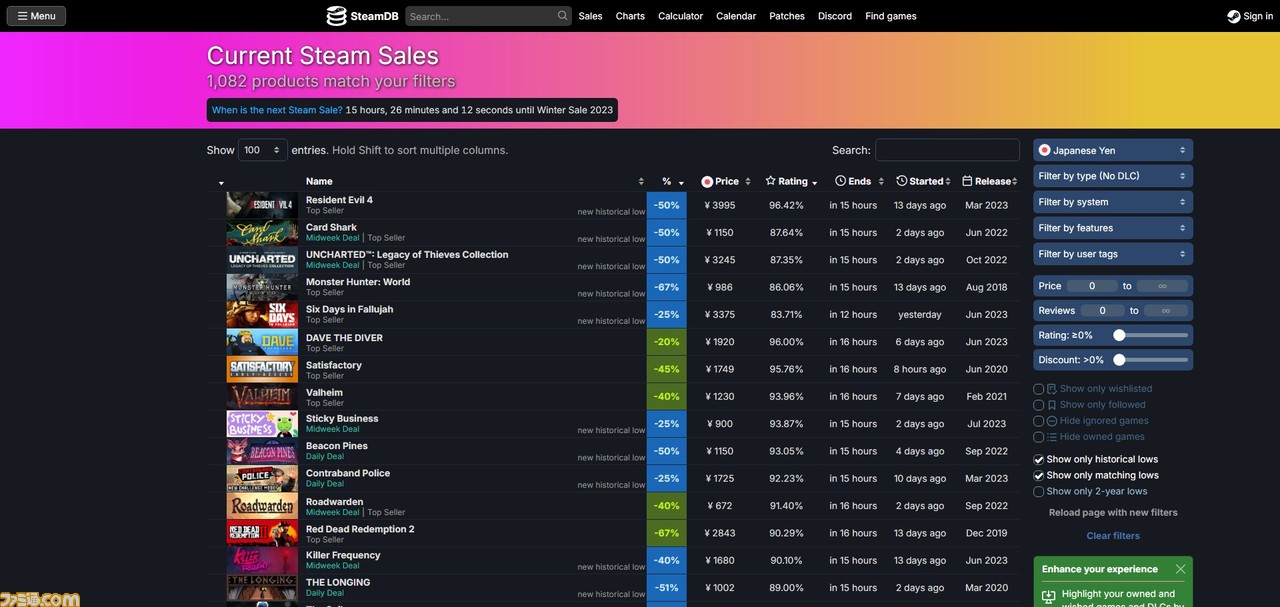Click UNCHARTED Legacy of Thieves Collection link
Screen dimensions: 1280x607
[407, 254]
